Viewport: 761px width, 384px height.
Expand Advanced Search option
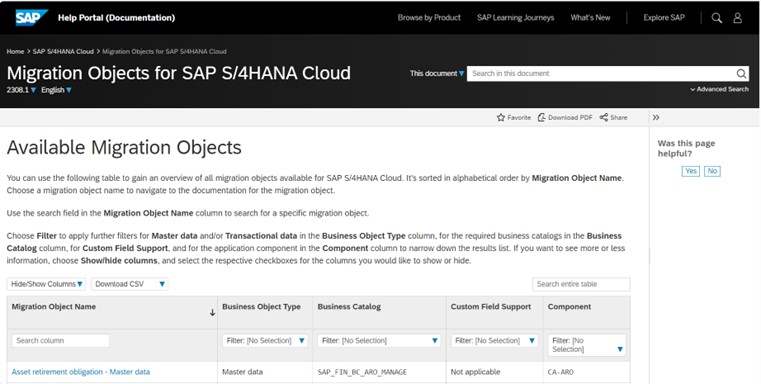coord(719,89)
